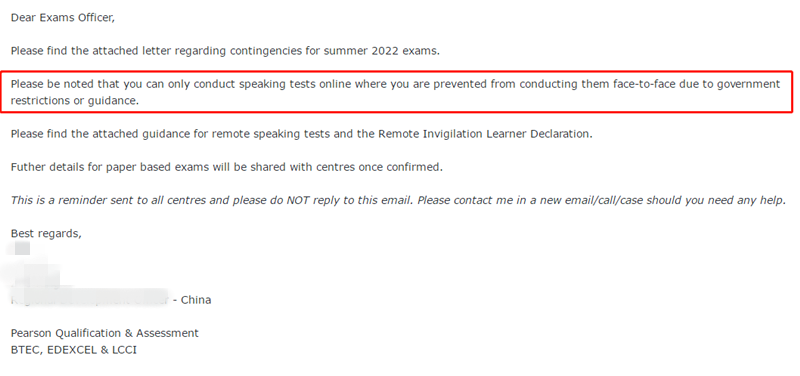This screenshot has height=376, width=800.
Task: Click 'Please be noted' at the start of the highlight
Action: [x=47, y=84]
